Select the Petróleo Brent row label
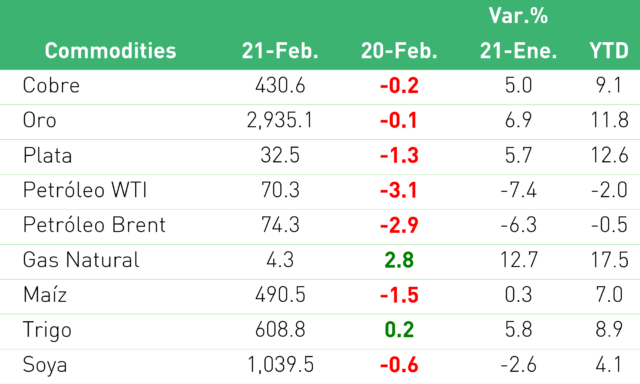The width and height of the screenshot is (640, 384). click(94, 225)
